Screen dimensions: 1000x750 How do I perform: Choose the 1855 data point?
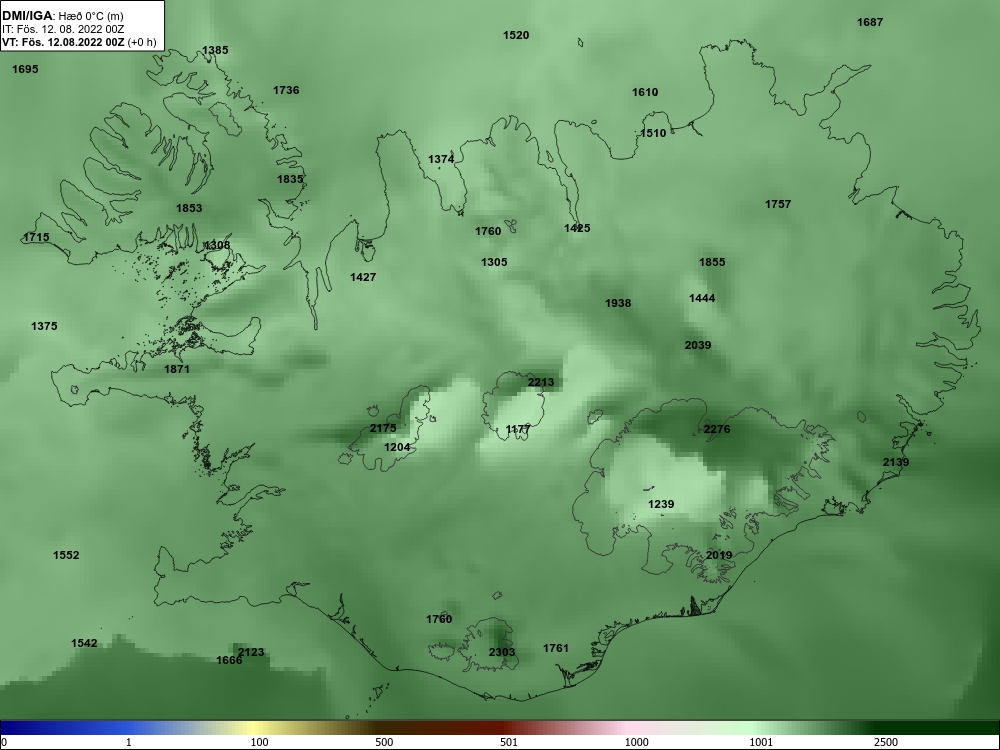712,262
